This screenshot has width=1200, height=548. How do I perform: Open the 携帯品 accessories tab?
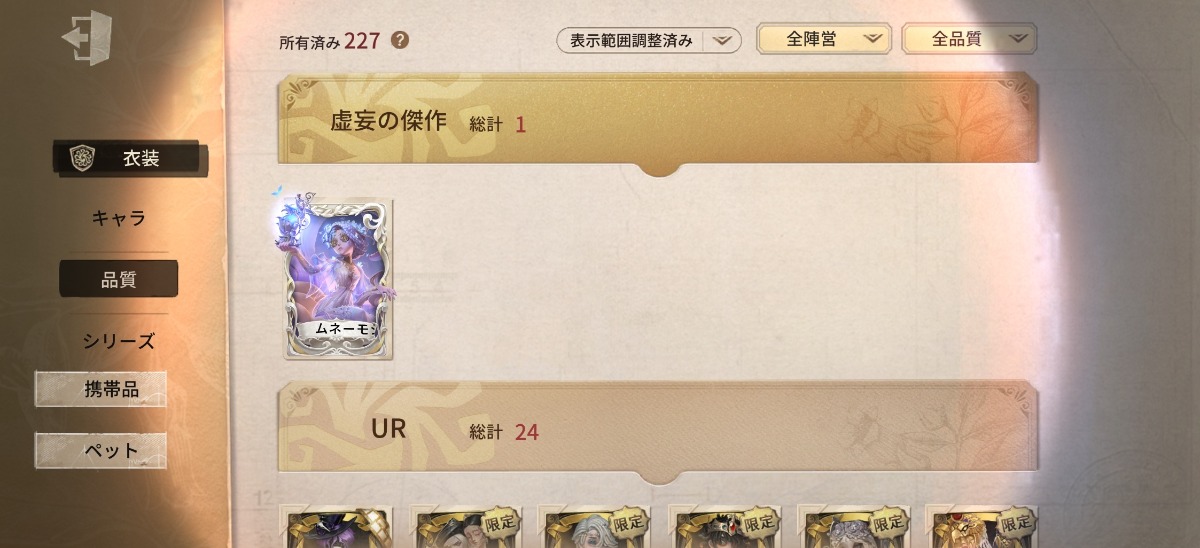coord(101,389)
